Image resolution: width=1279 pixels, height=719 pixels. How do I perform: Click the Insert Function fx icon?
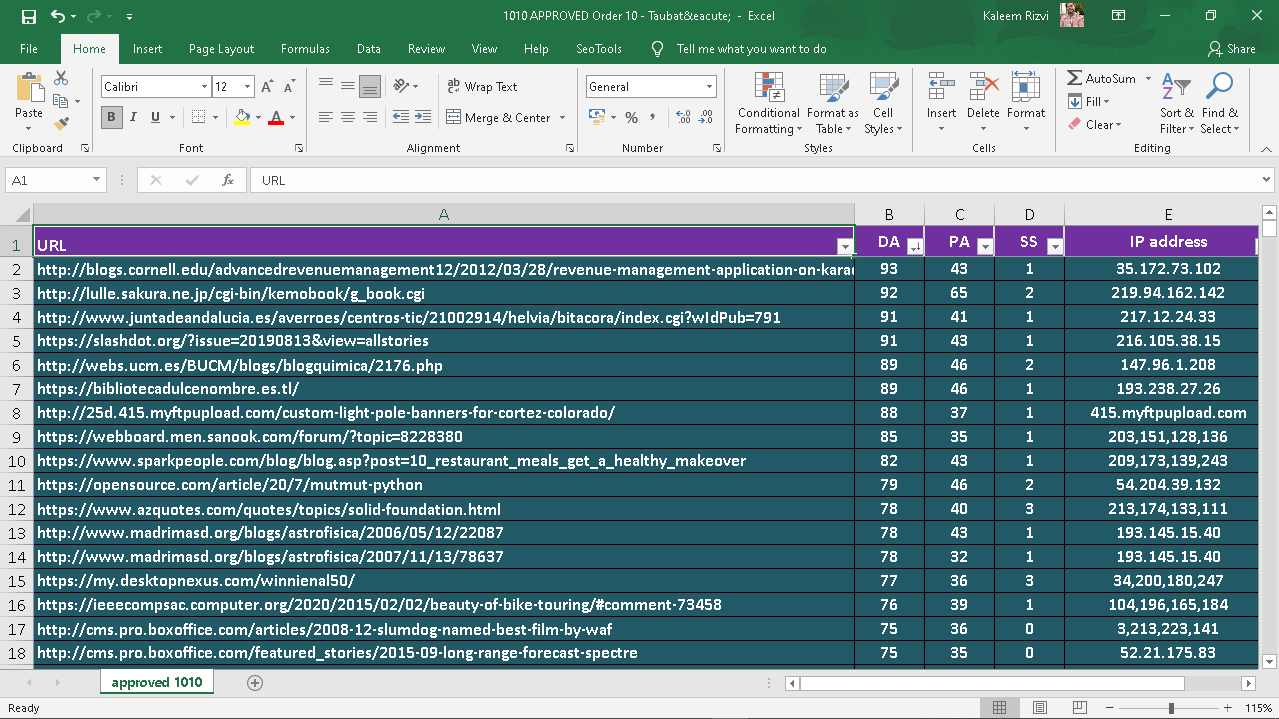point(228,180)
